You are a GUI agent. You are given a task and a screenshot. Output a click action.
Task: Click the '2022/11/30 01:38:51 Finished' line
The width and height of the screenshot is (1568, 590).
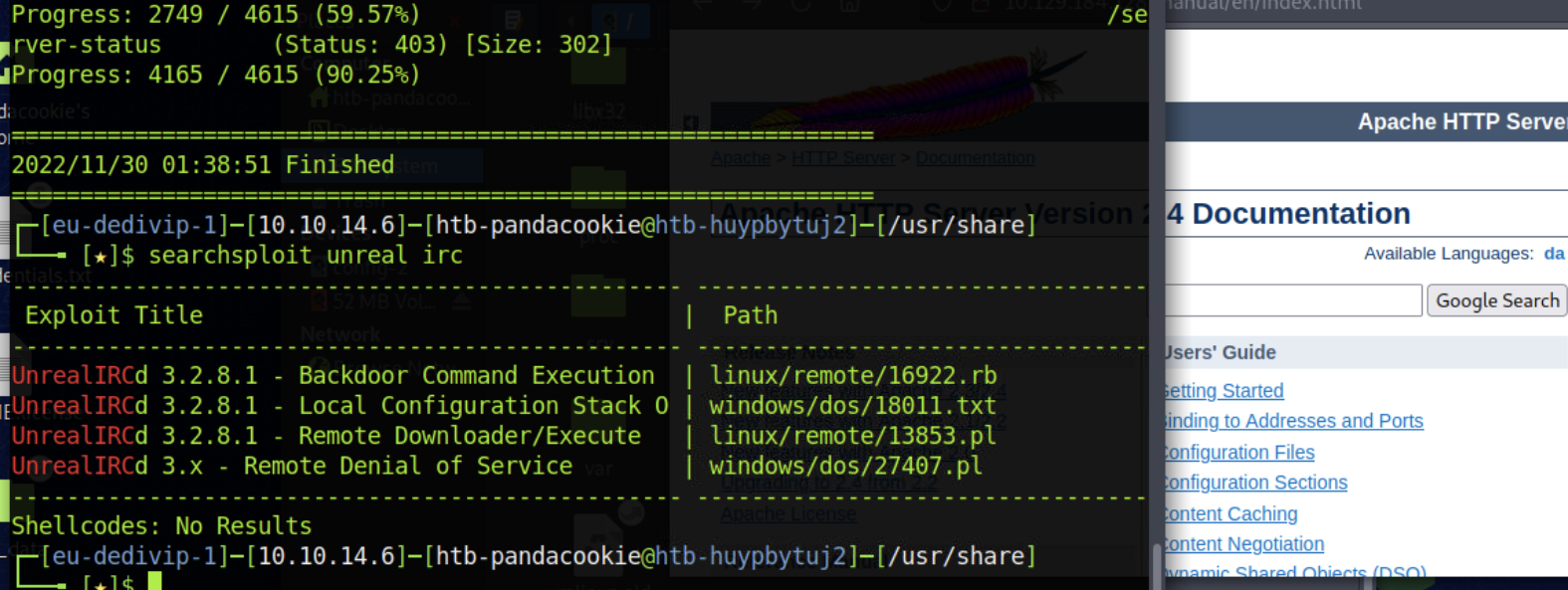pyautogui.click(x=203, y=164)
